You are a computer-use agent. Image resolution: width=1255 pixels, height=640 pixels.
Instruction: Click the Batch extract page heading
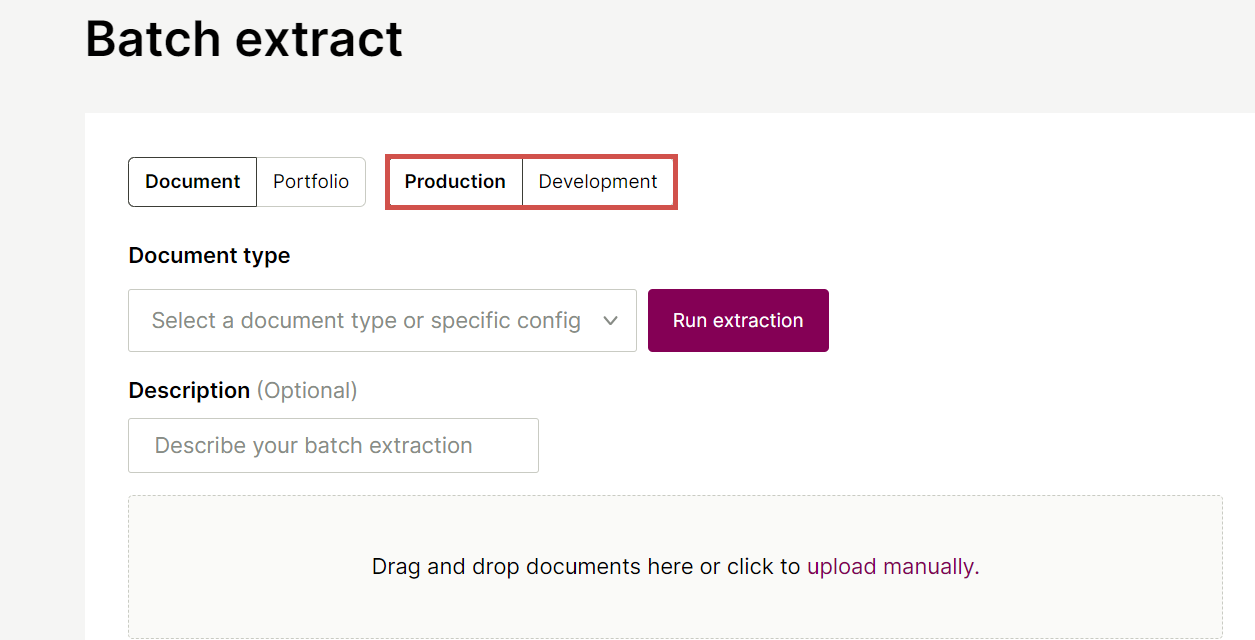click(244, 39)
